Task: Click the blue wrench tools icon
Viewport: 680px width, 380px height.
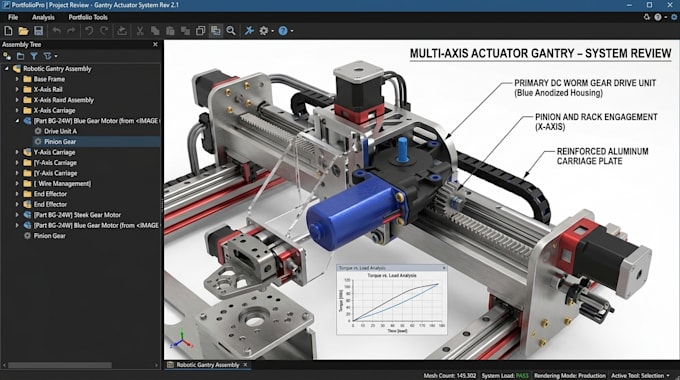Action: click(x=249, y=31)
